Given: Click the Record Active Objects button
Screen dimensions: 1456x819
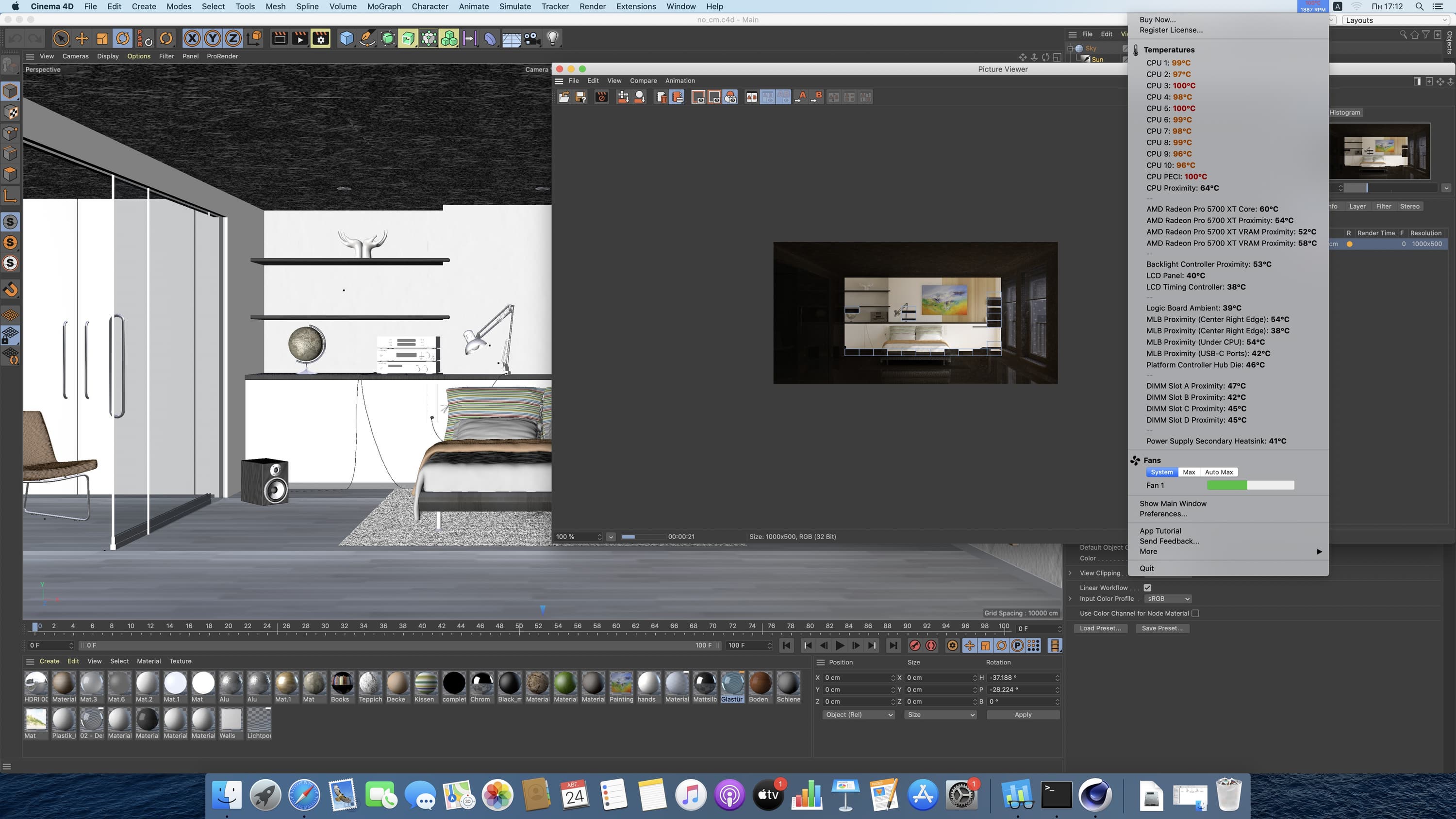Looking at the screenshot, I should click(x=915, y=645).
